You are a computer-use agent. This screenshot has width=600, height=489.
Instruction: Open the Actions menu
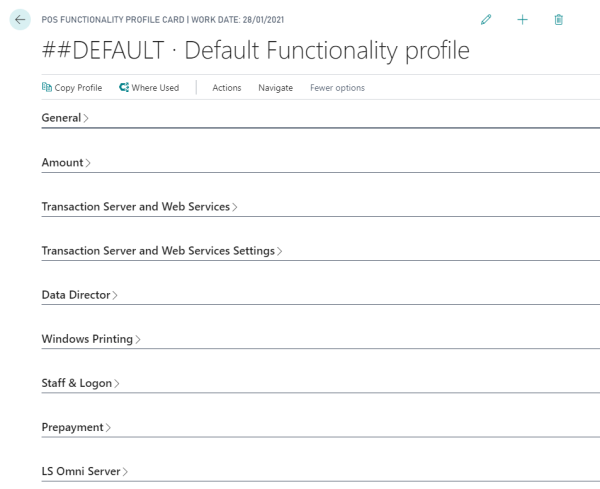tap(227, 88)
